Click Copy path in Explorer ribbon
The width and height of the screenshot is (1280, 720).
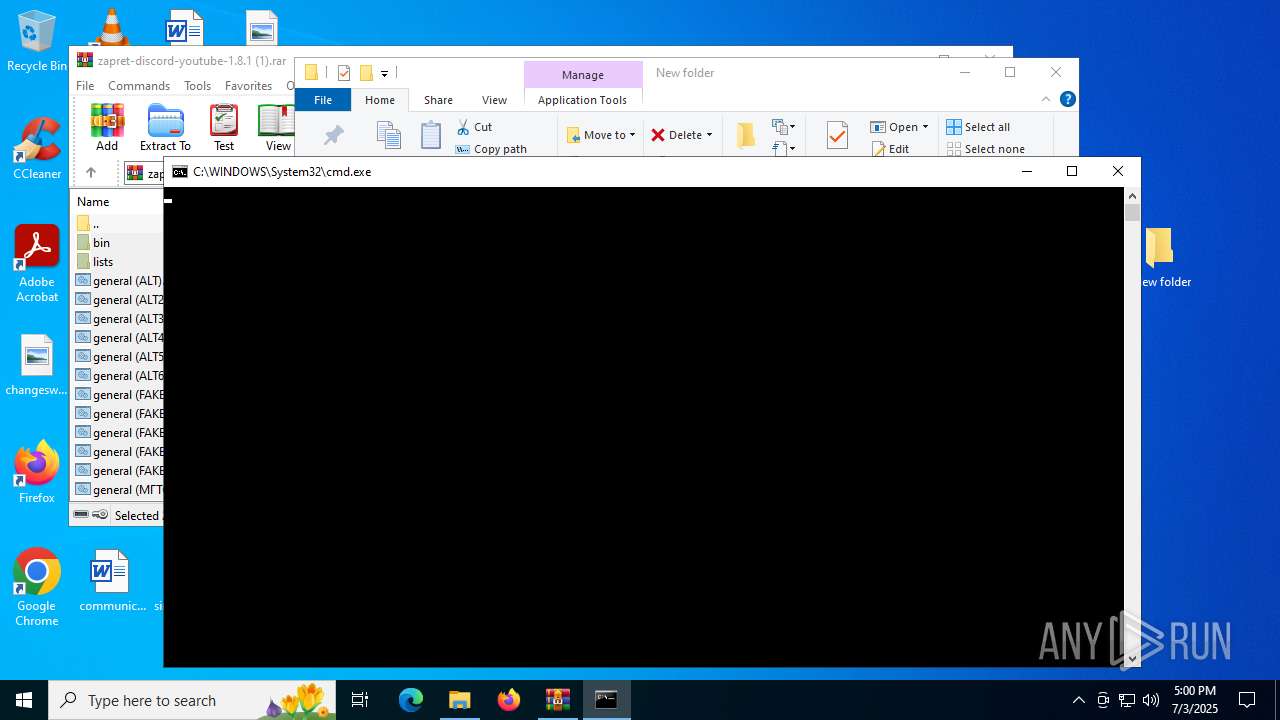(x=491, y=149)
